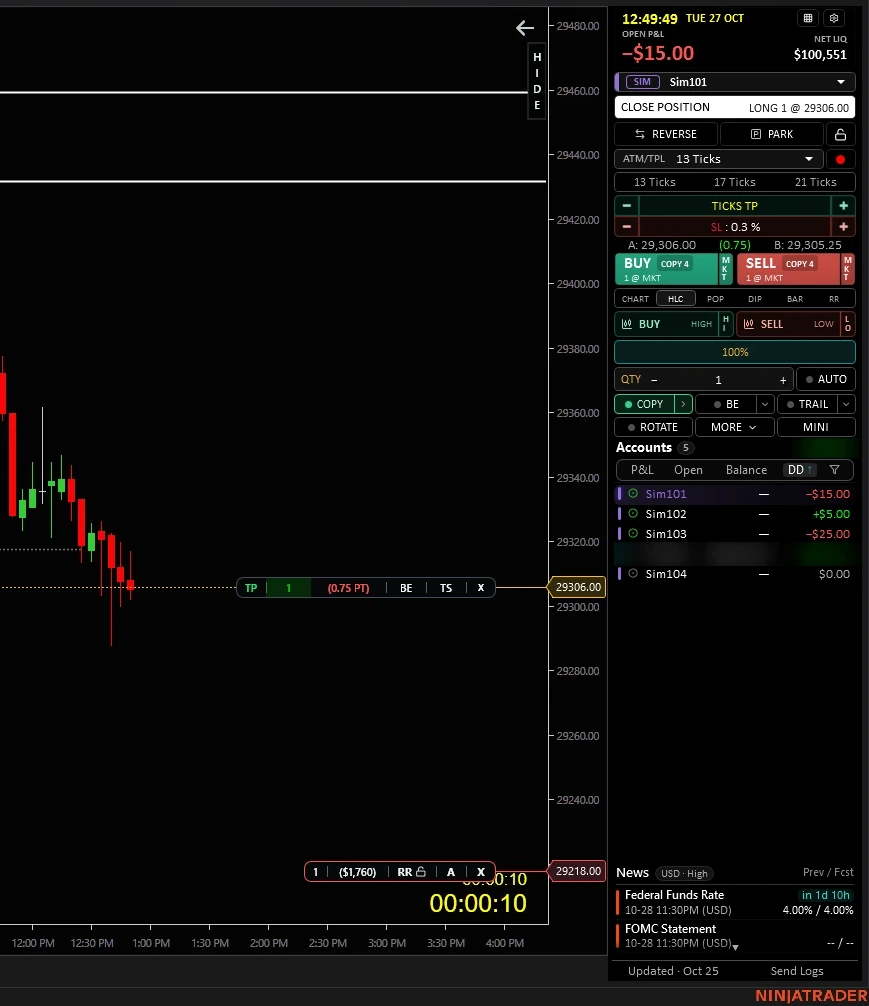This screenshot has width=869, height=1006.
Task: Toggle the TRAIL option
Action: click(x=808, y=404)
